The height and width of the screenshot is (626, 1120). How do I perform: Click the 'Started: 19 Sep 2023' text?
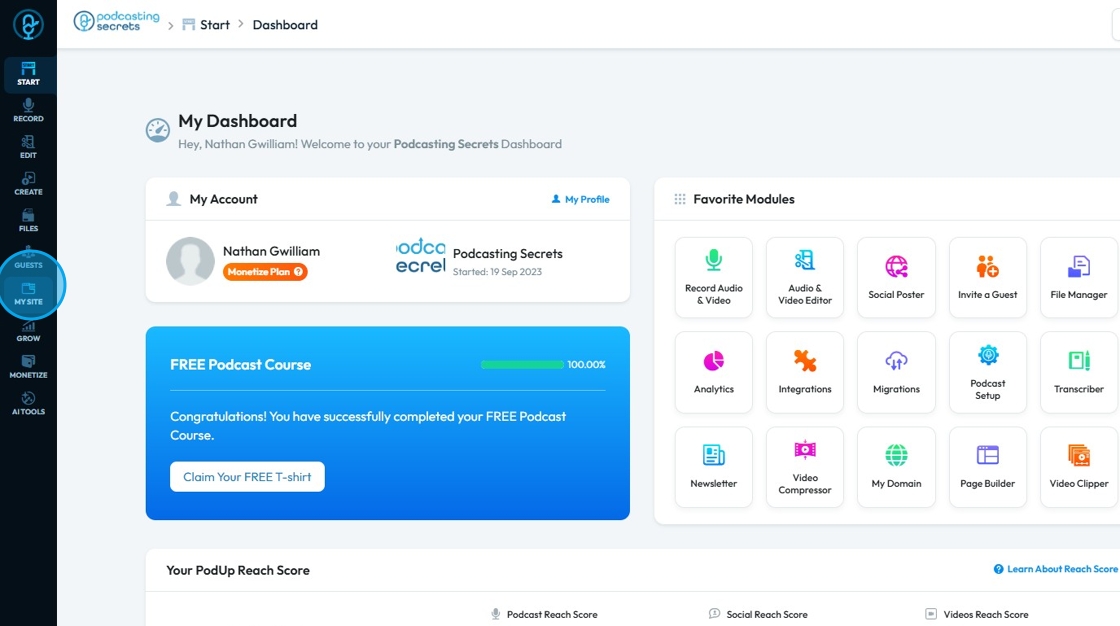(x=497, y=272)
